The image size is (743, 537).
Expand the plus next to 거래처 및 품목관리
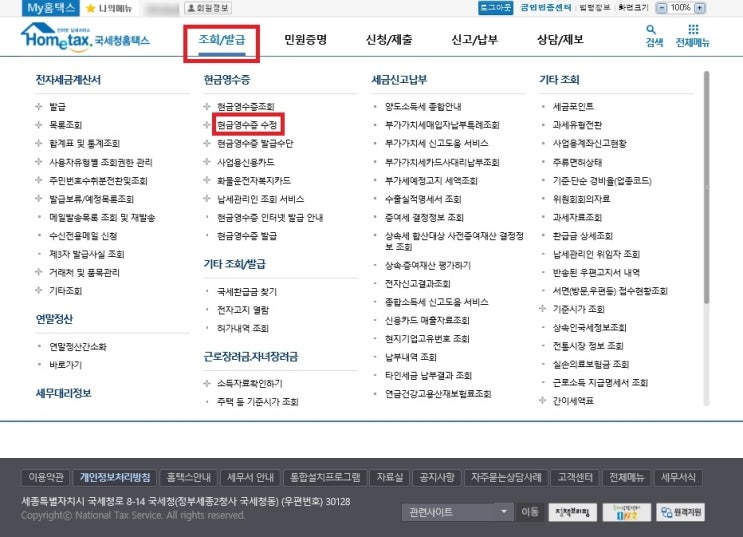39,272
